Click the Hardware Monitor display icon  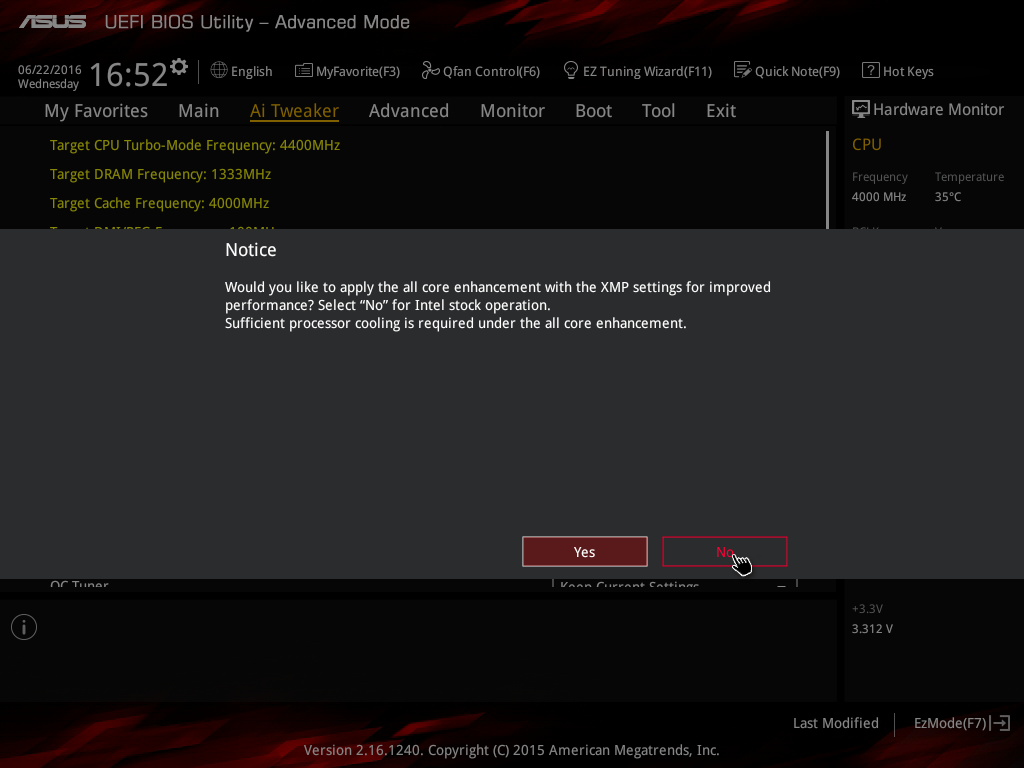click(861, 110)
